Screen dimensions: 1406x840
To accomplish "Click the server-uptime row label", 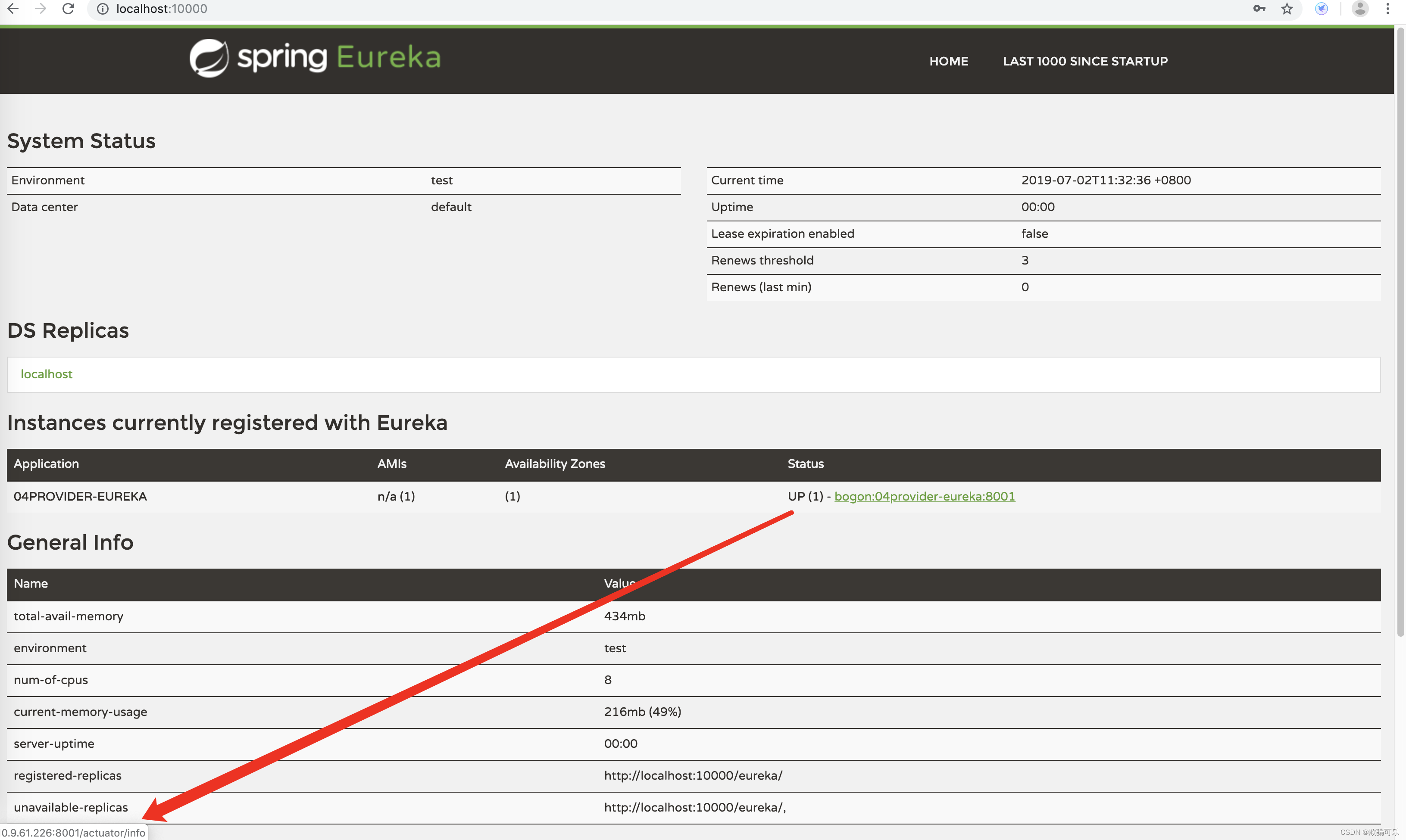I will pyautogui.click(x=54, y=744).
